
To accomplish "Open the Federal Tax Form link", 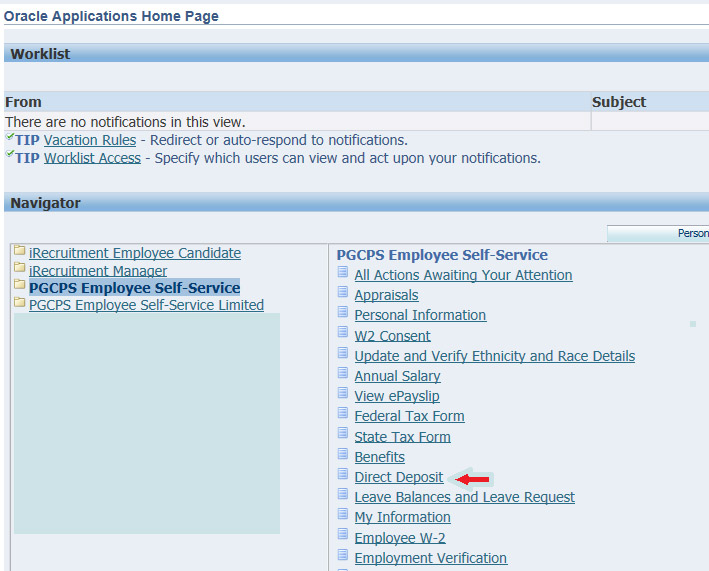I will pyautogui.click(x=409, y=416).
